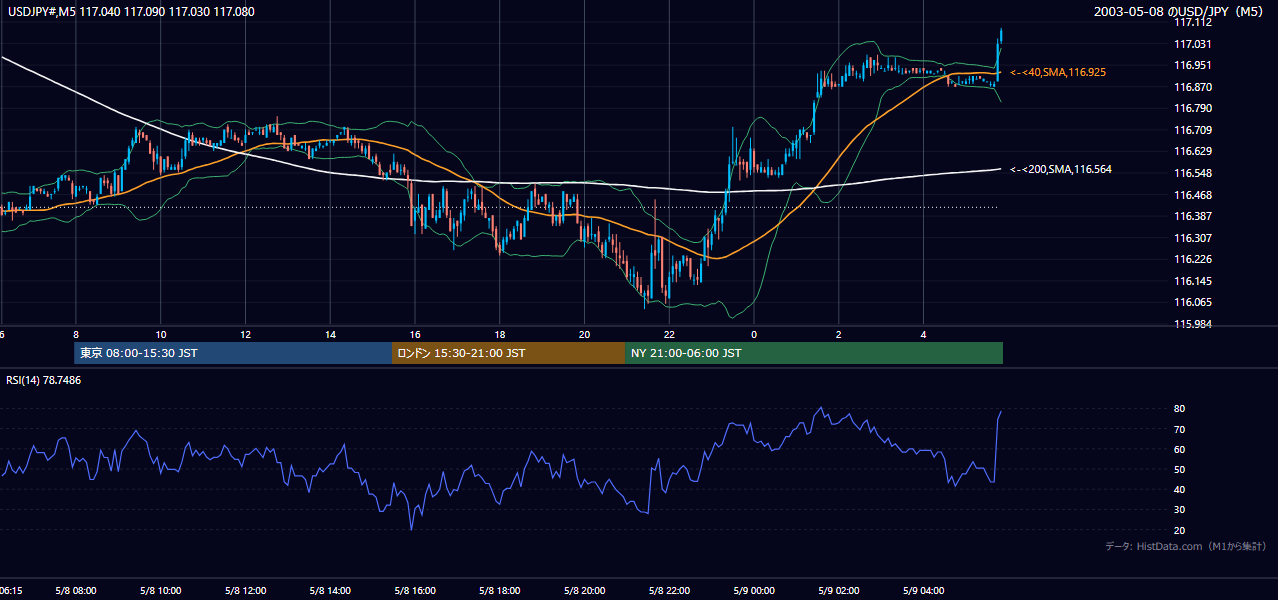1278x600 pixels.
Task: Click price axis label 117.112
Action: [x=1193, y=22]
